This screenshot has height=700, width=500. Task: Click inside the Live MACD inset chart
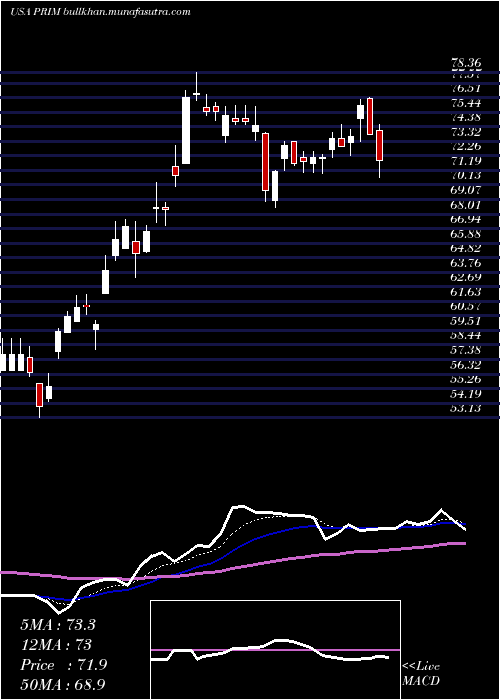pos(275,650)
